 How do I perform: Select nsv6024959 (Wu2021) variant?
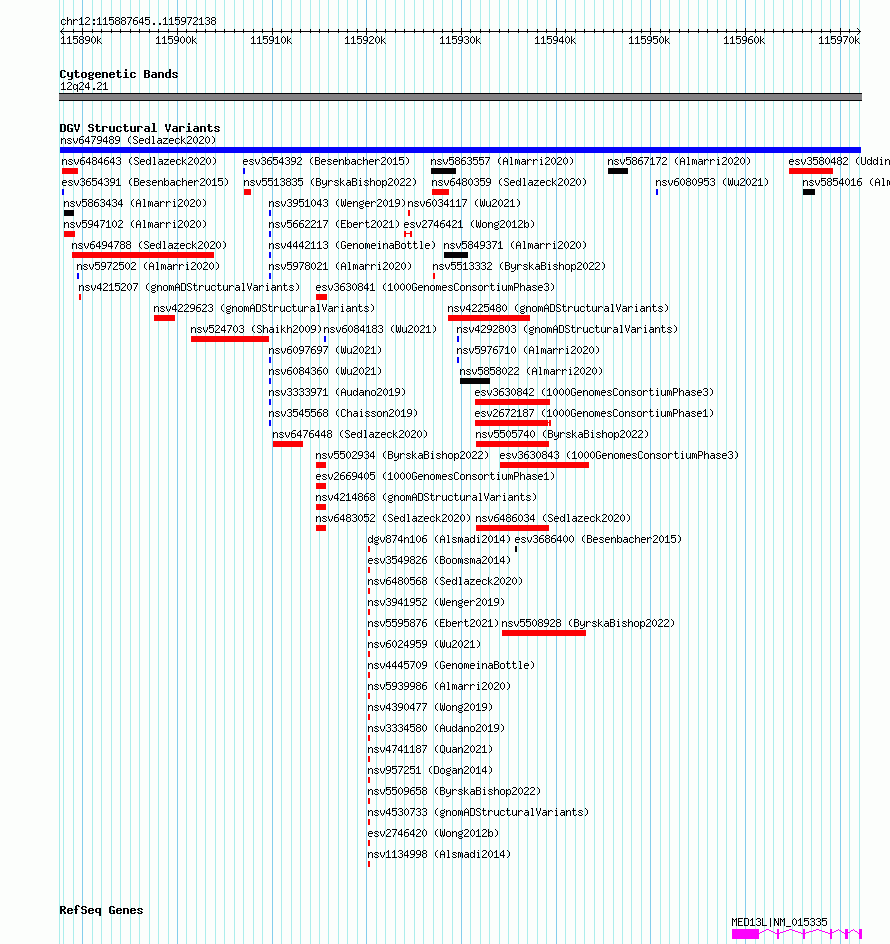click(x=425, y=646)
